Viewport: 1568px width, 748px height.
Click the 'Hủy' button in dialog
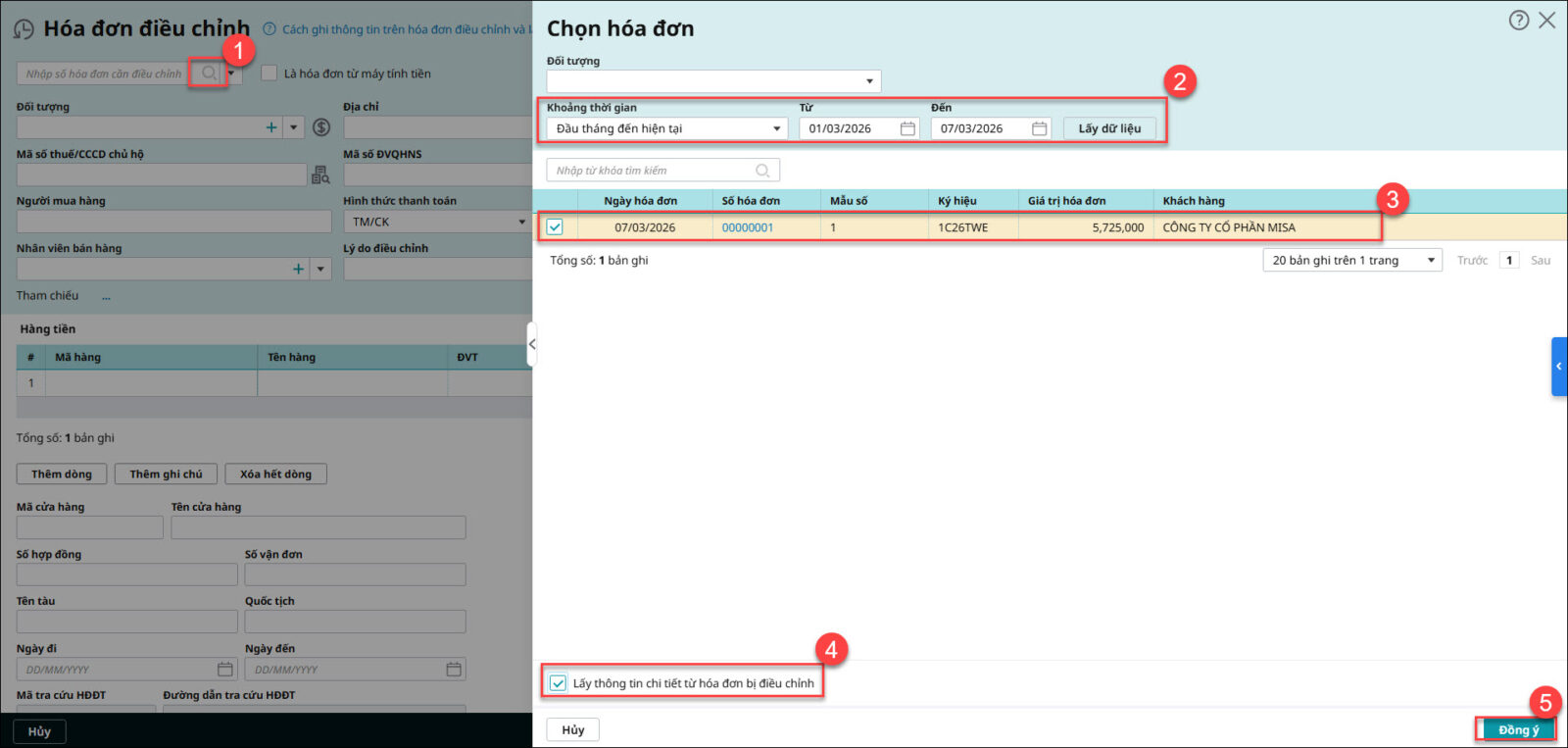coord(572,729)
